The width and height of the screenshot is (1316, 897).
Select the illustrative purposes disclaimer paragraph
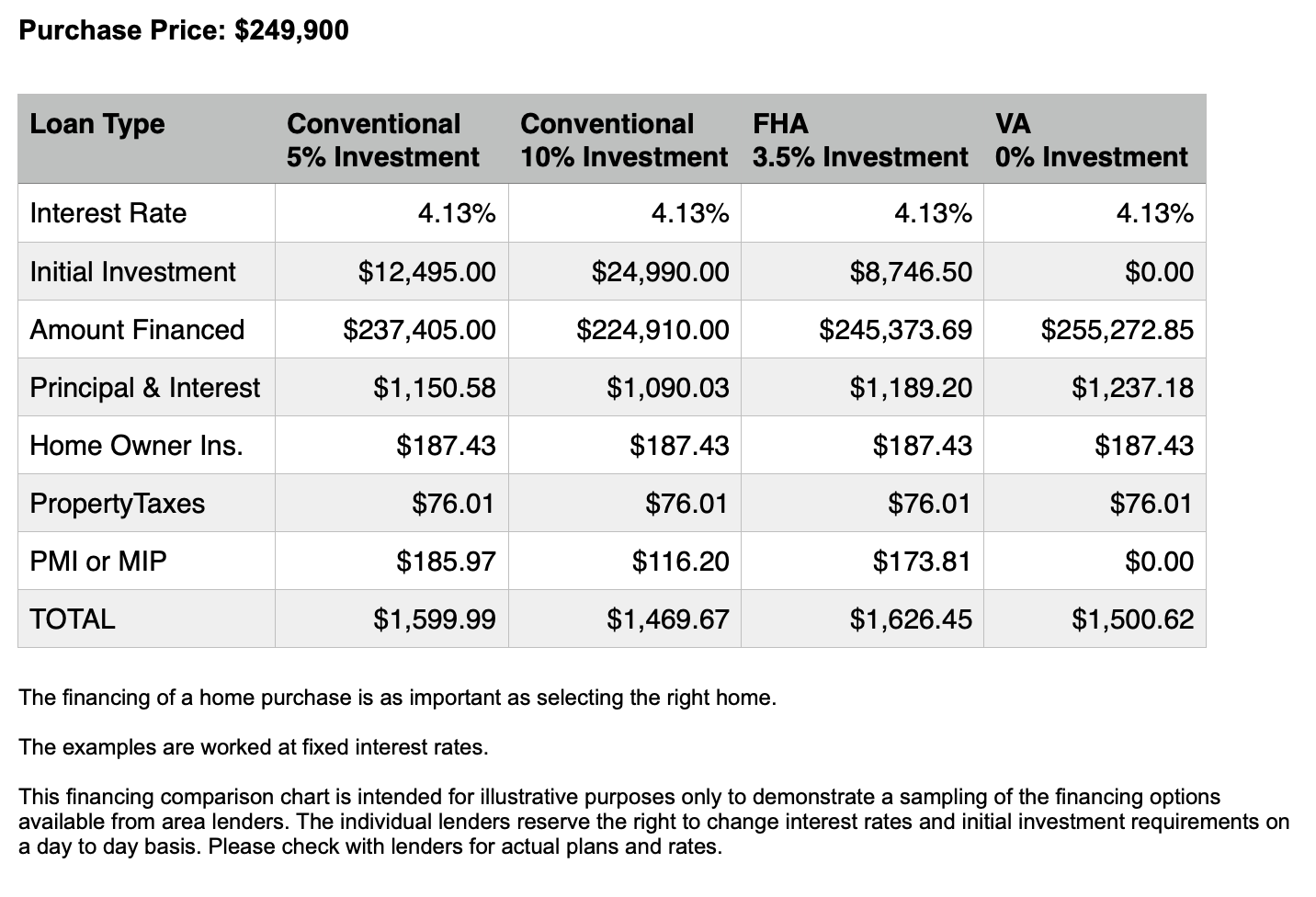653,822
